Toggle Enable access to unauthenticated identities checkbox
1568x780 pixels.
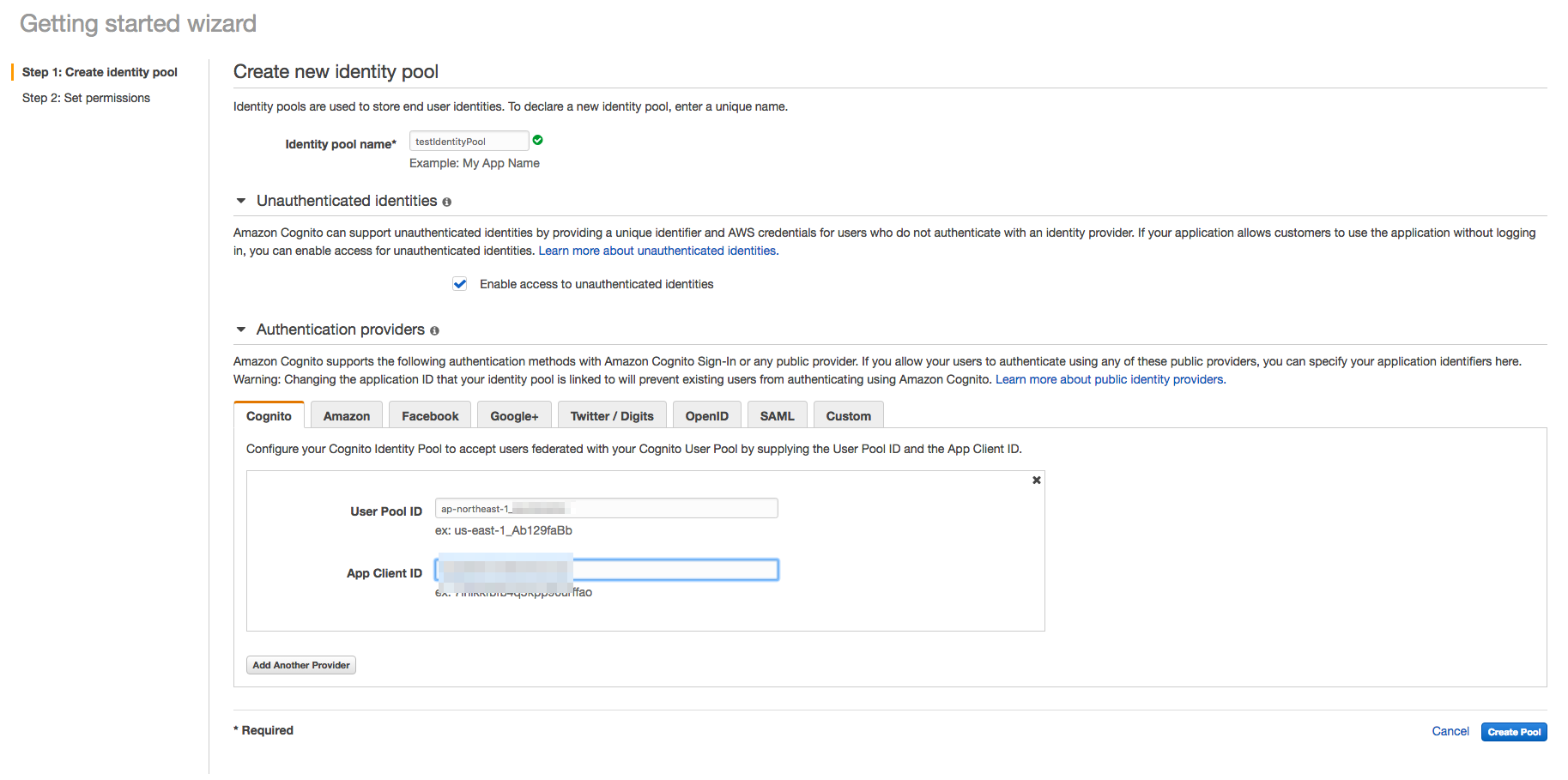[460, 284]
